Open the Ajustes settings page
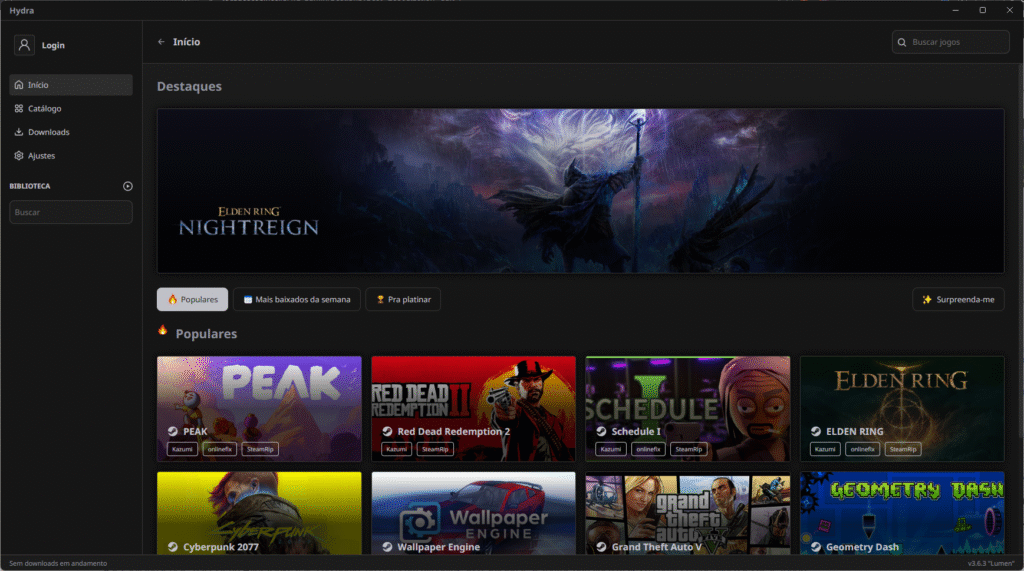Screen dimensions: 1024x571 (71, 155)
